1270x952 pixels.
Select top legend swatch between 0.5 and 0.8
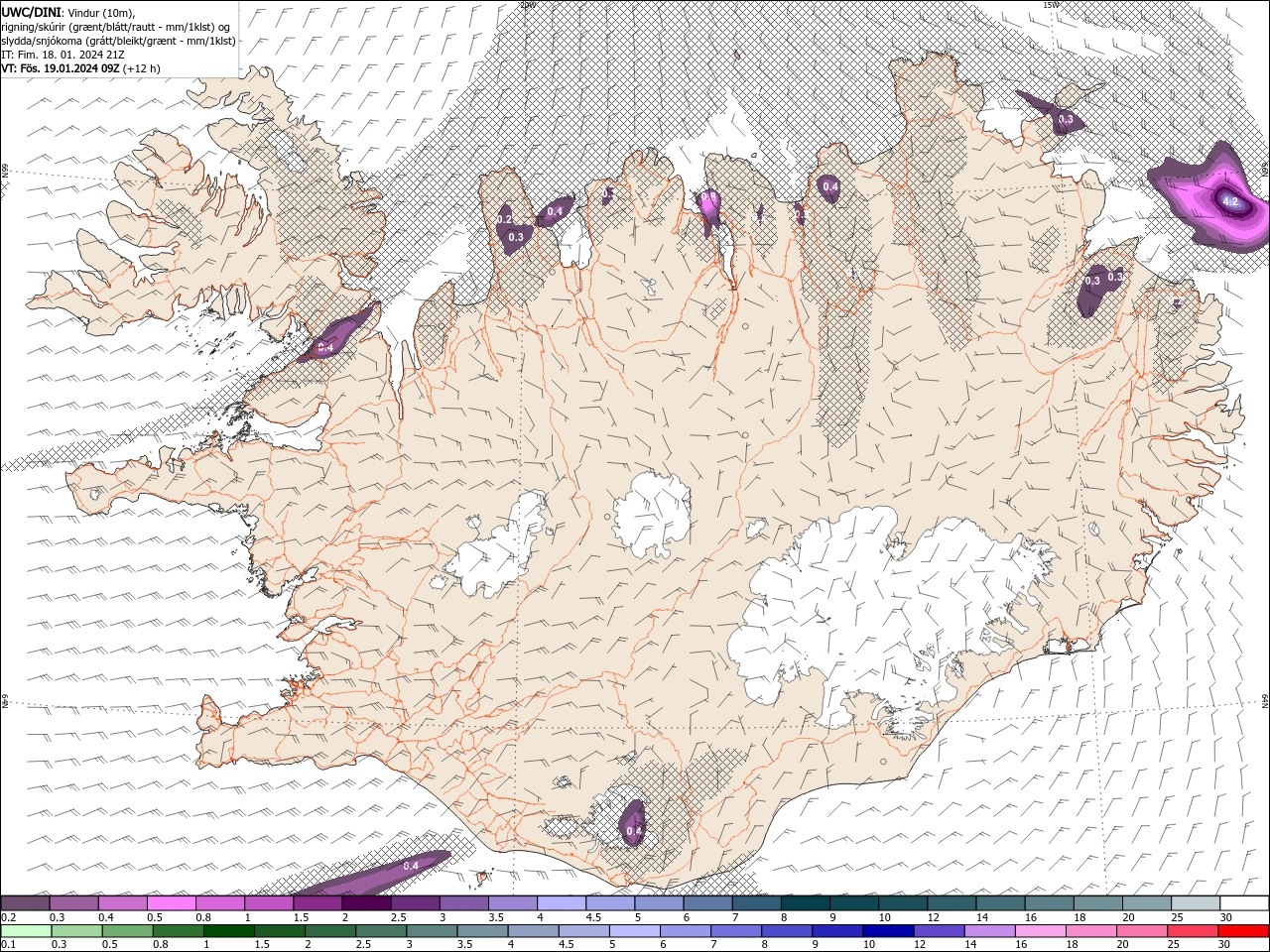point(172,902)
